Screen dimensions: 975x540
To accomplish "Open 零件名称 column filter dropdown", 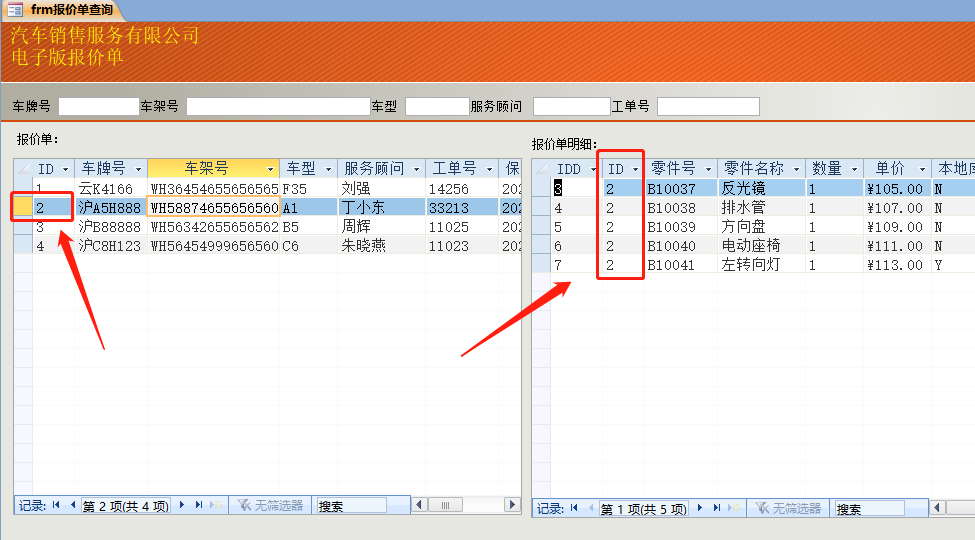I will (796, 169).
